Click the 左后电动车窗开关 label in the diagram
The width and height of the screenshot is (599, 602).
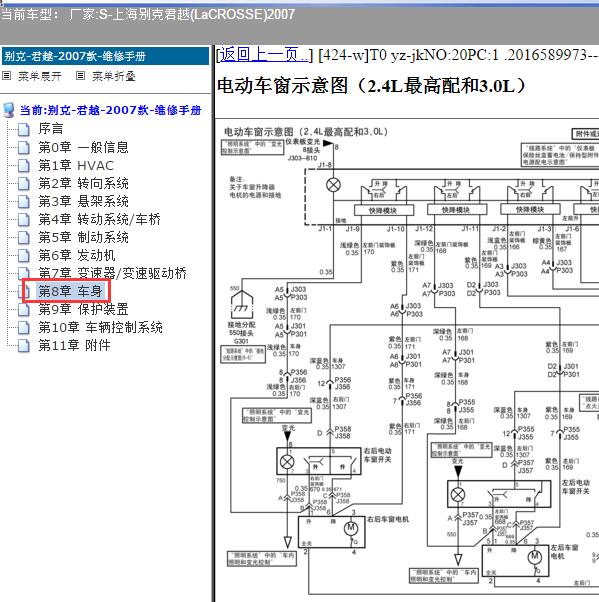coord(576,487)
